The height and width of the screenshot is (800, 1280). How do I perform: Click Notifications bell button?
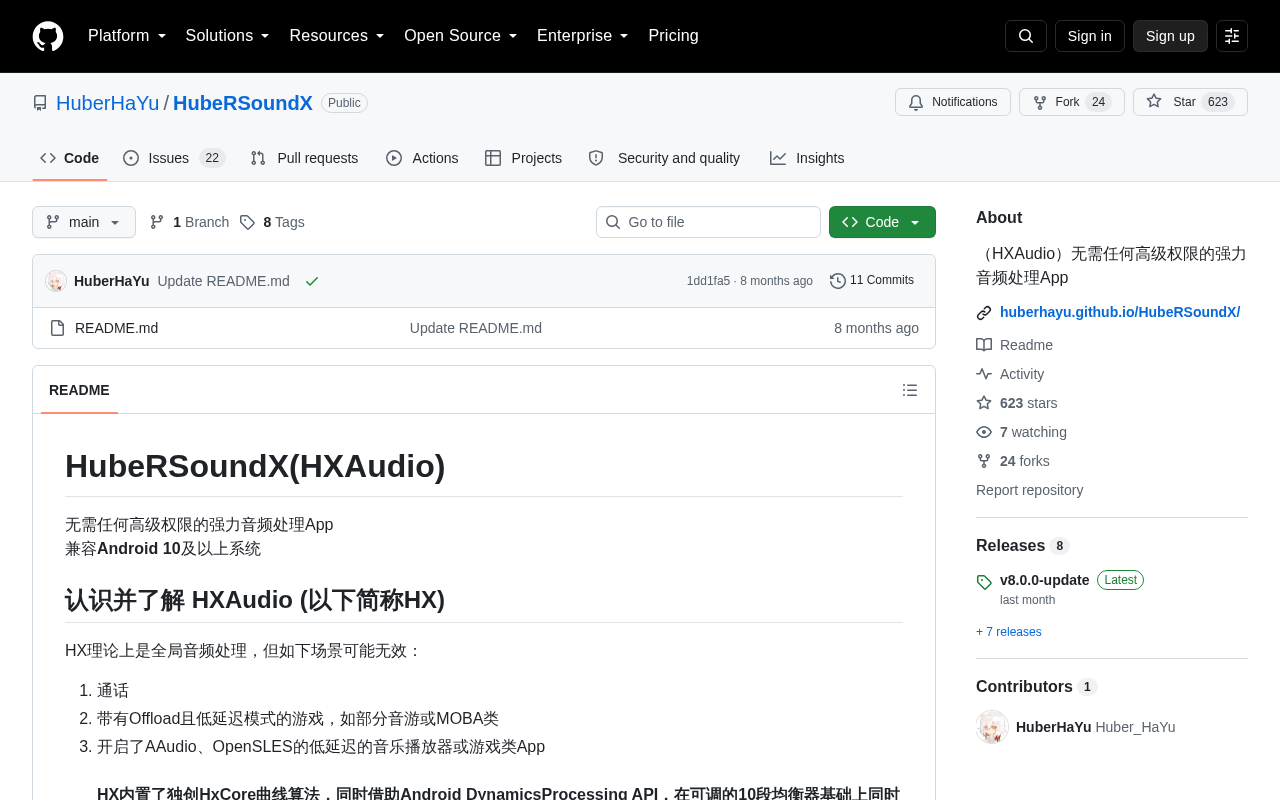(x=953, y=102)
